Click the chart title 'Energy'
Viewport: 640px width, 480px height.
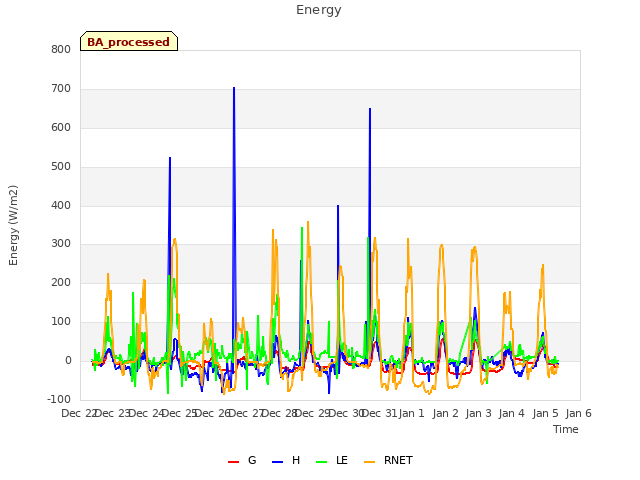pos(318,10)
